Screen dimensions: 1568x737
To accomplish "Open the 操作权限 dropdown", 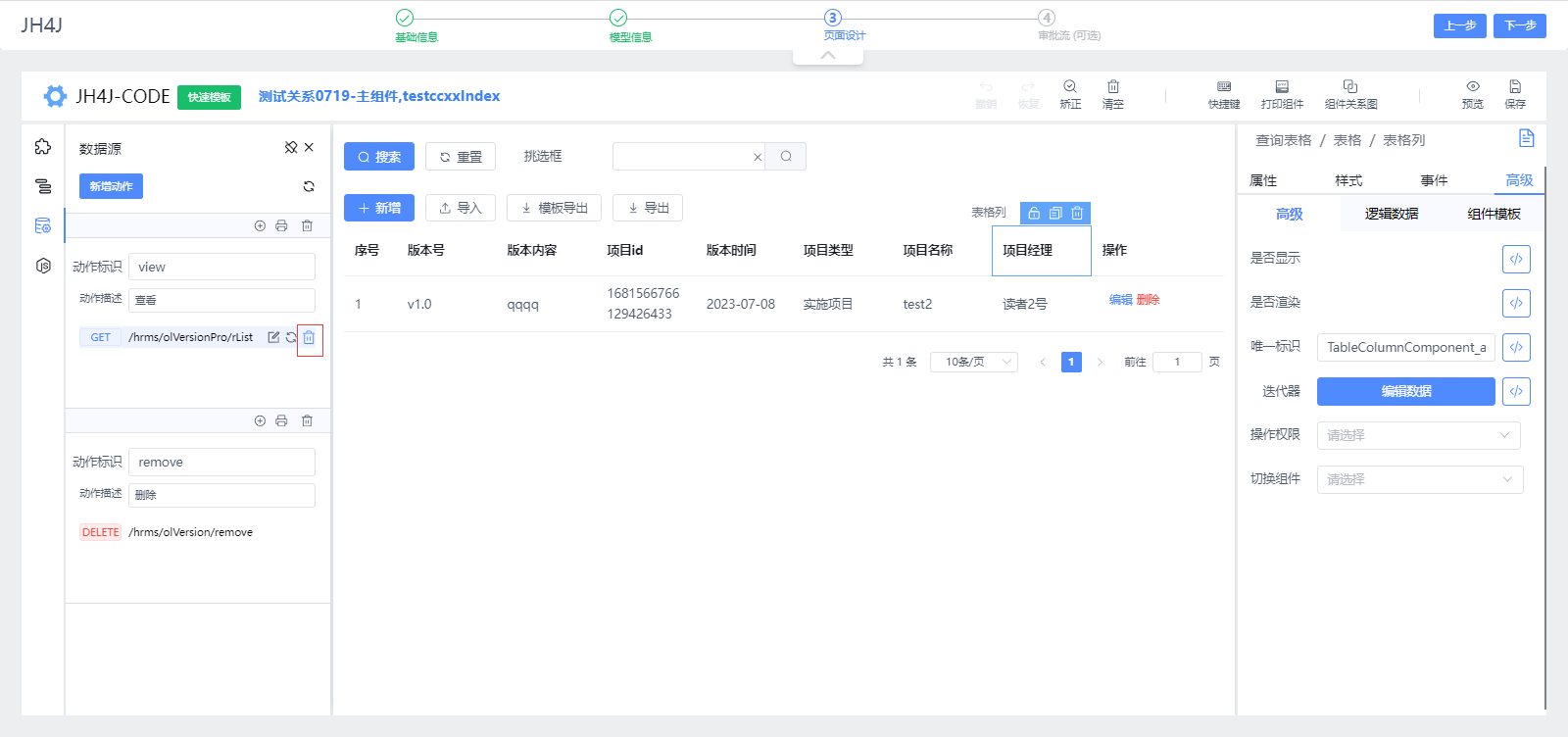I will 1419,435.
